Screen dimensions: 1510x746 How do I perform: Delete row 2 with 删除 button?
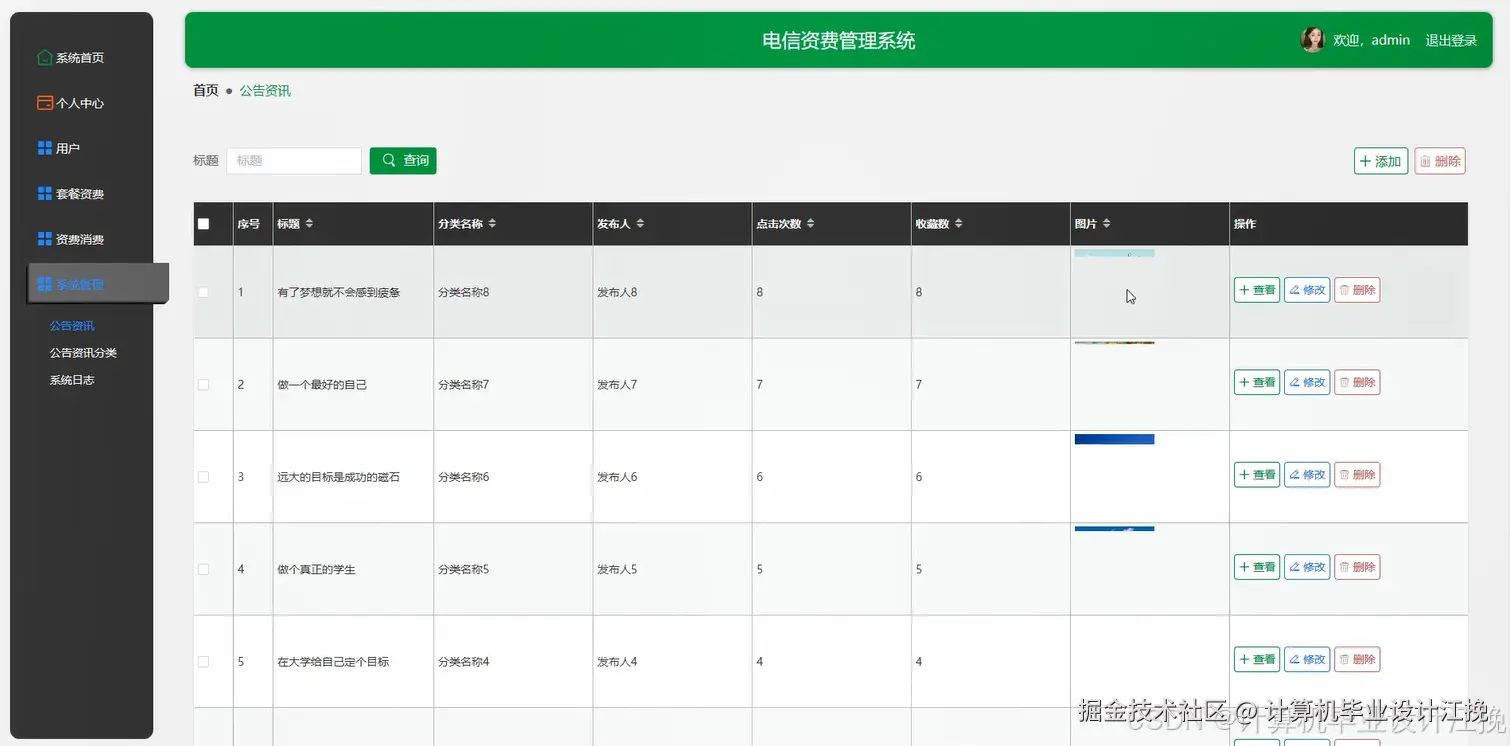[1357, 382]
